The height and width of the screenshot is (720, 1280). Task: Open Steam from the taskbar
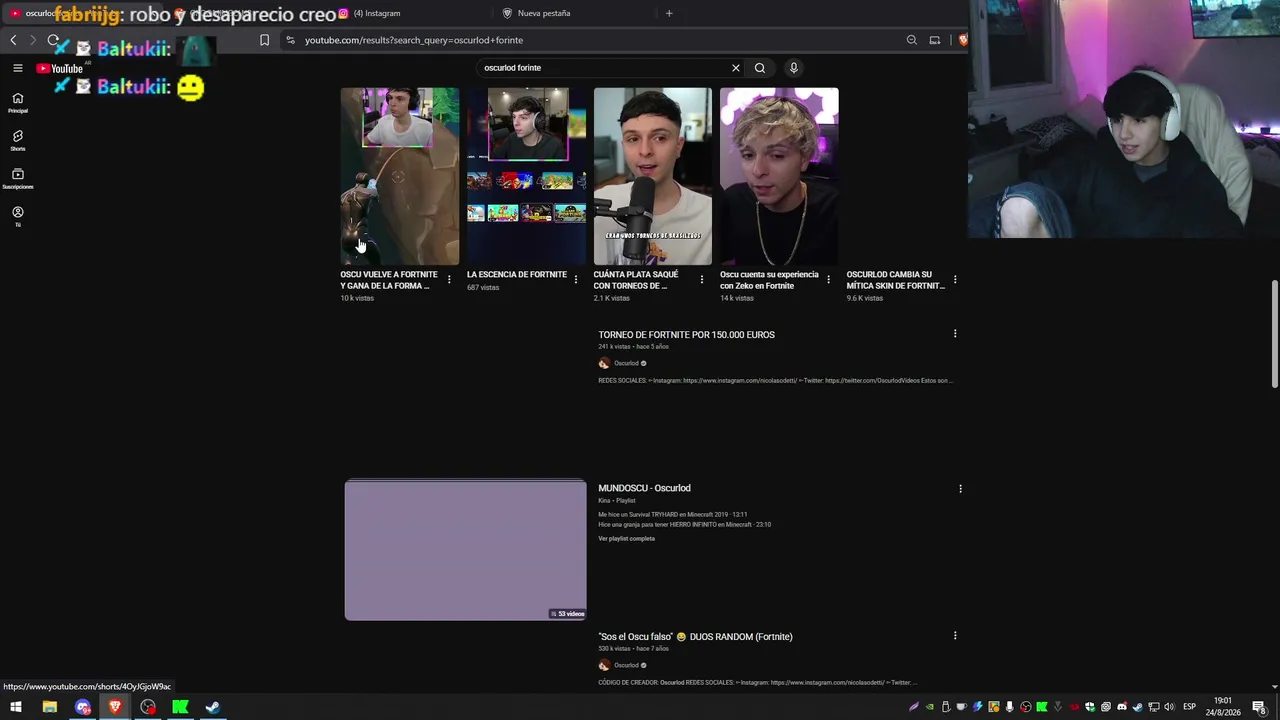[213, 707]
